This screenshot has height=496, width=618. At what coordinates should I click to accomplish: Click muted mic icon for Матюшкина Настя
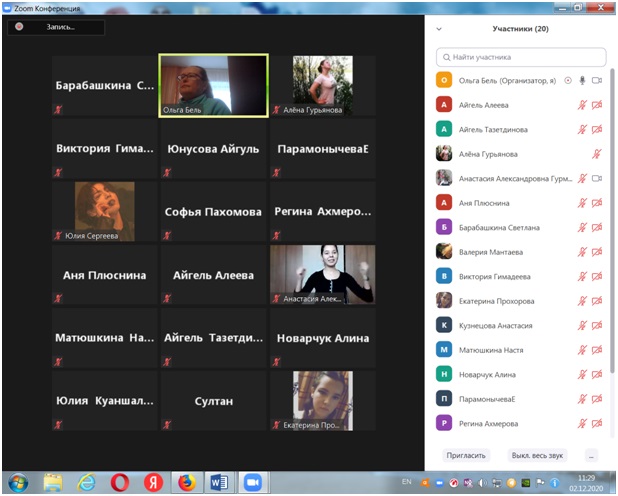[582, 350]
